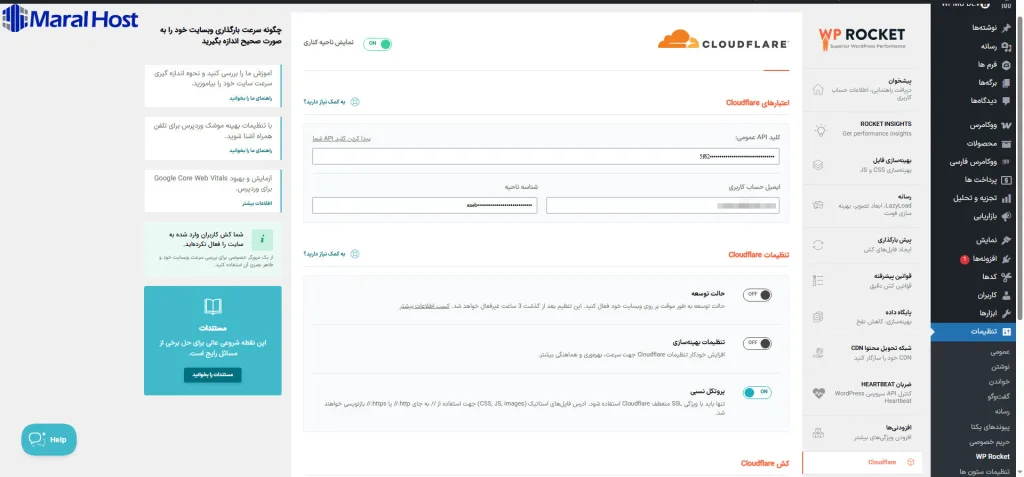Viewport: 1024px width, 477px height.
Task: Click the plugin icon next to افزونه‌ها
Action: coord(1006,259)
